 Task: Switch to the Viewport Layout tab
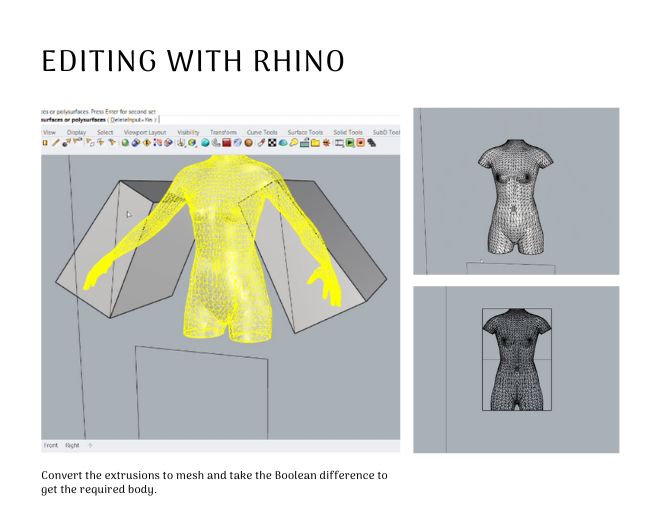[x=145, y=132]
